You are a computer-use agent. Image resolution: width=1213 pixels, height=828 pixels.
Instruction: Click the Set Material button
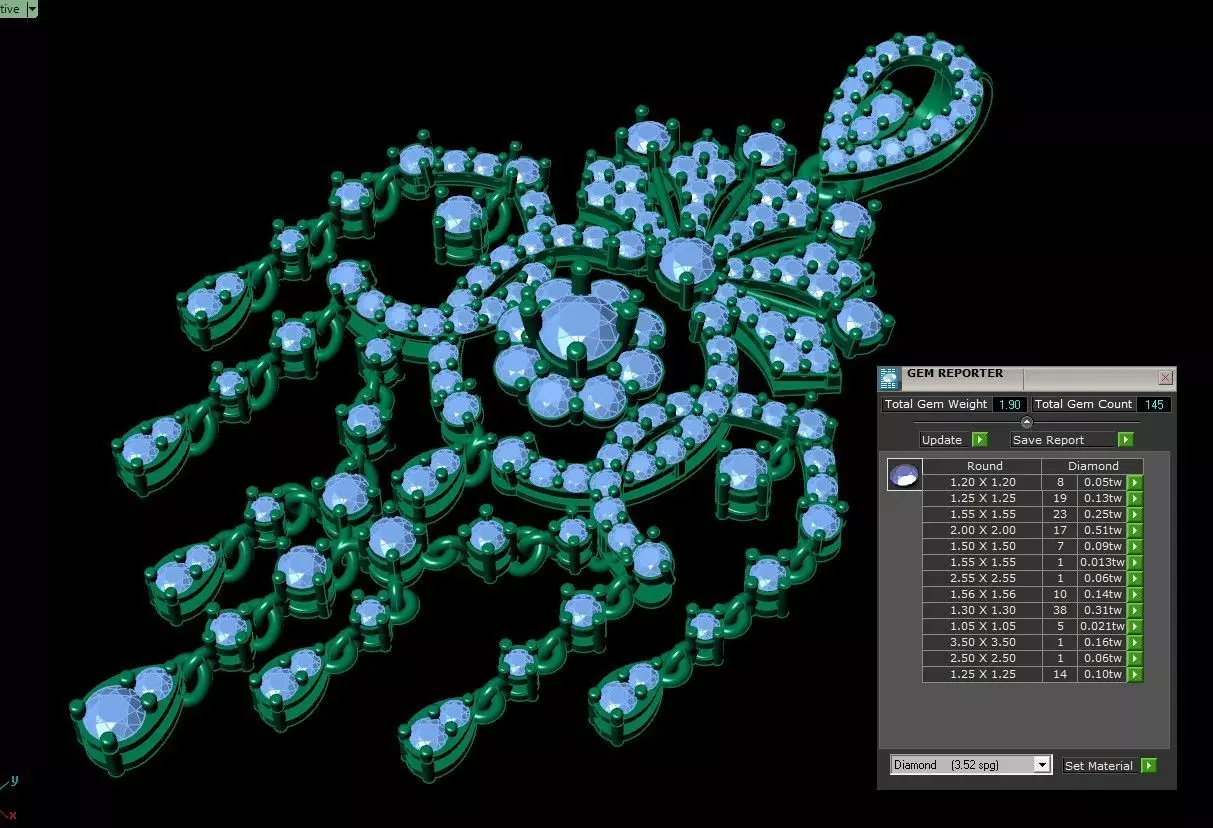[1099, 765]
